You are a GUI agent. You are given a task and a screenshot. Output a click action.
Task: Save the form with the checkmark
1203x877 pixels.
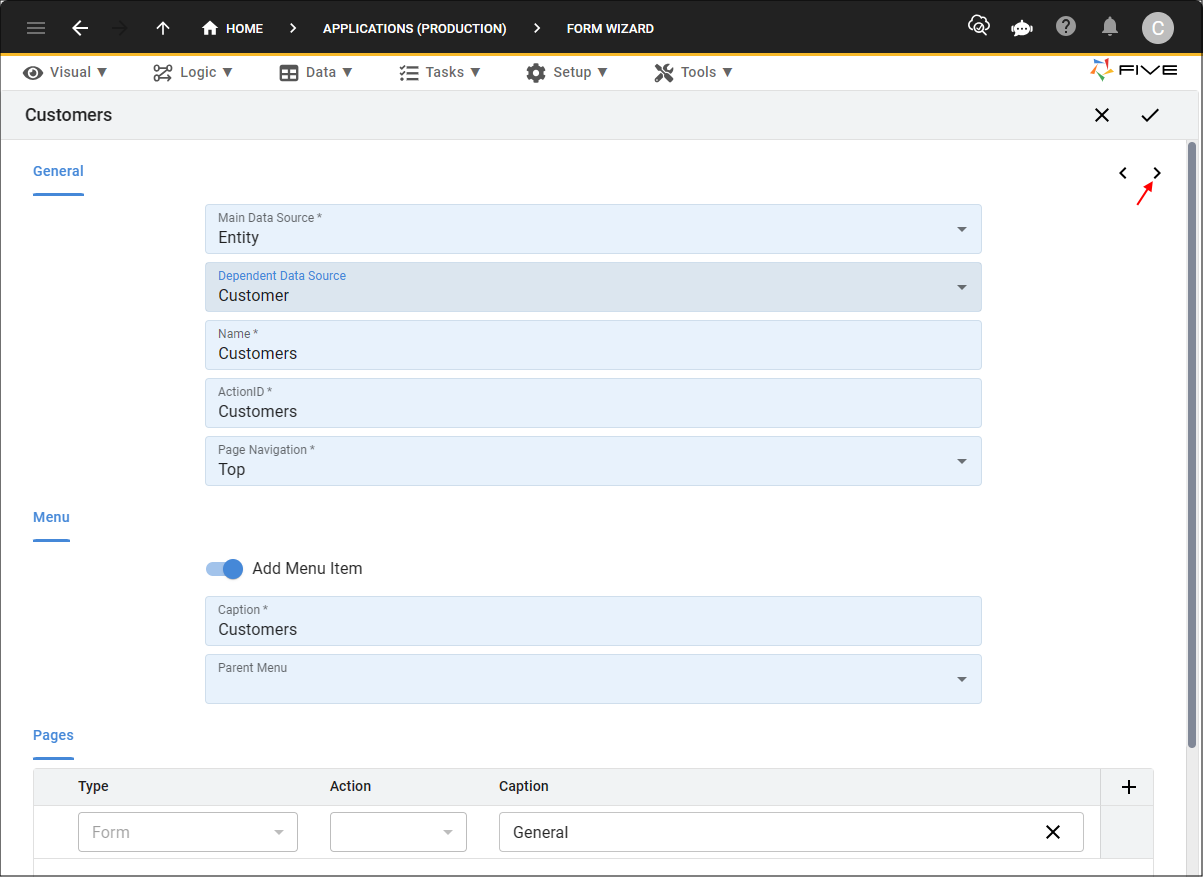[x=1150, y=115]
